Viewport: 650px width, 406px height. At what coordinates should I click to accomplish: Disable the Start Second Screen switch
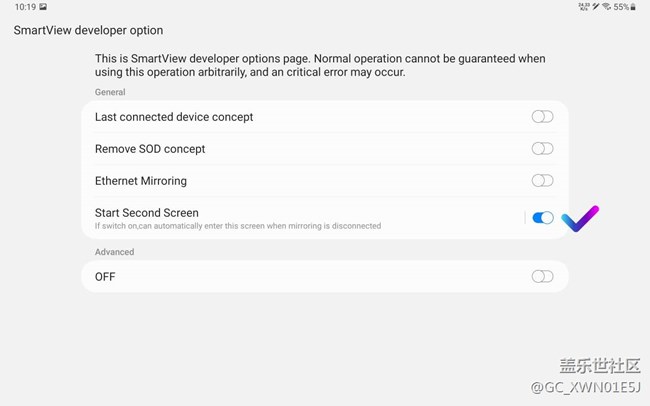(x=542, y=218)
